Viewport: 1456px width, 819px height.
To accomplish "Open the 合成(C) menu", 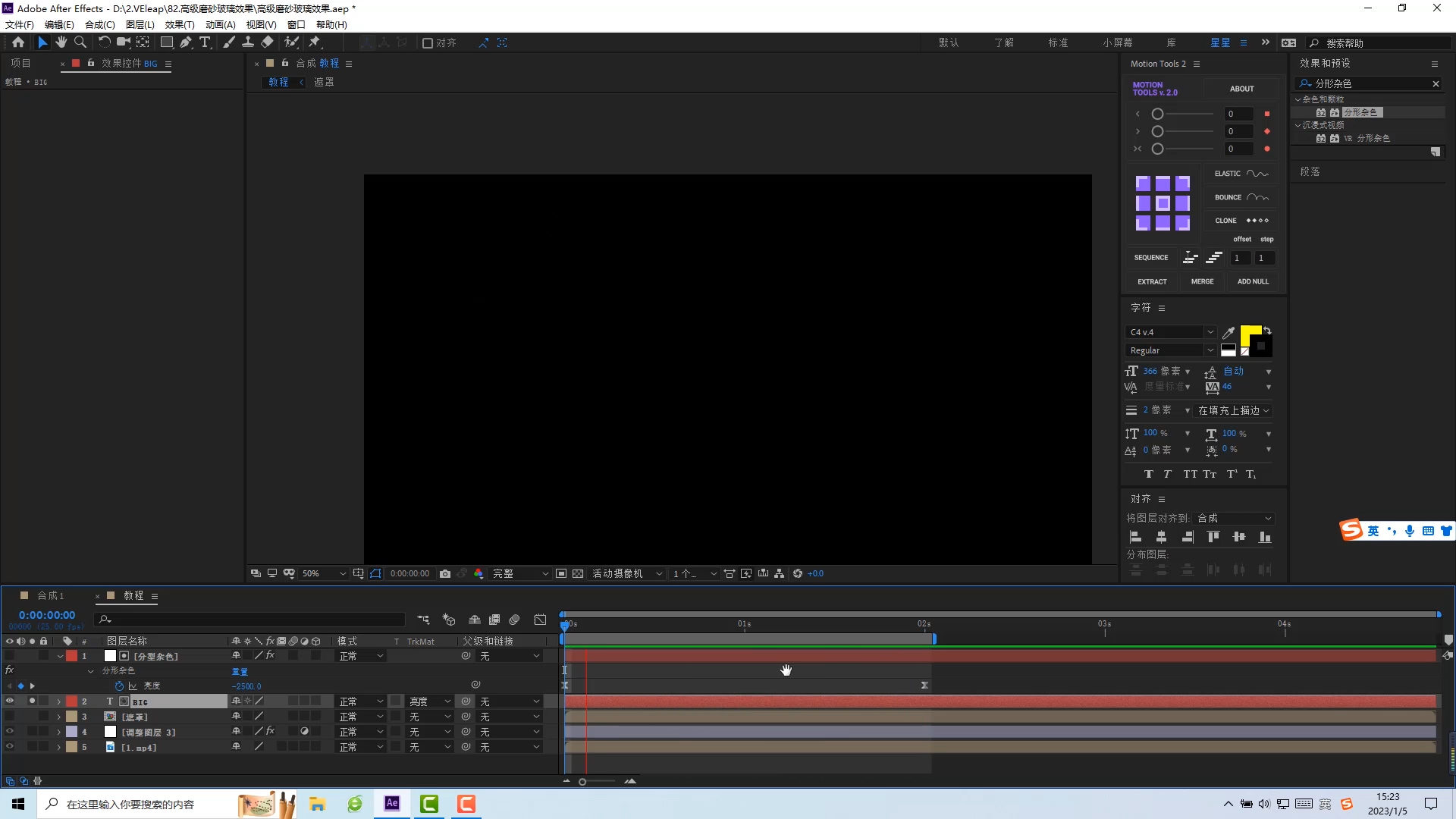I will click(100, 24).
